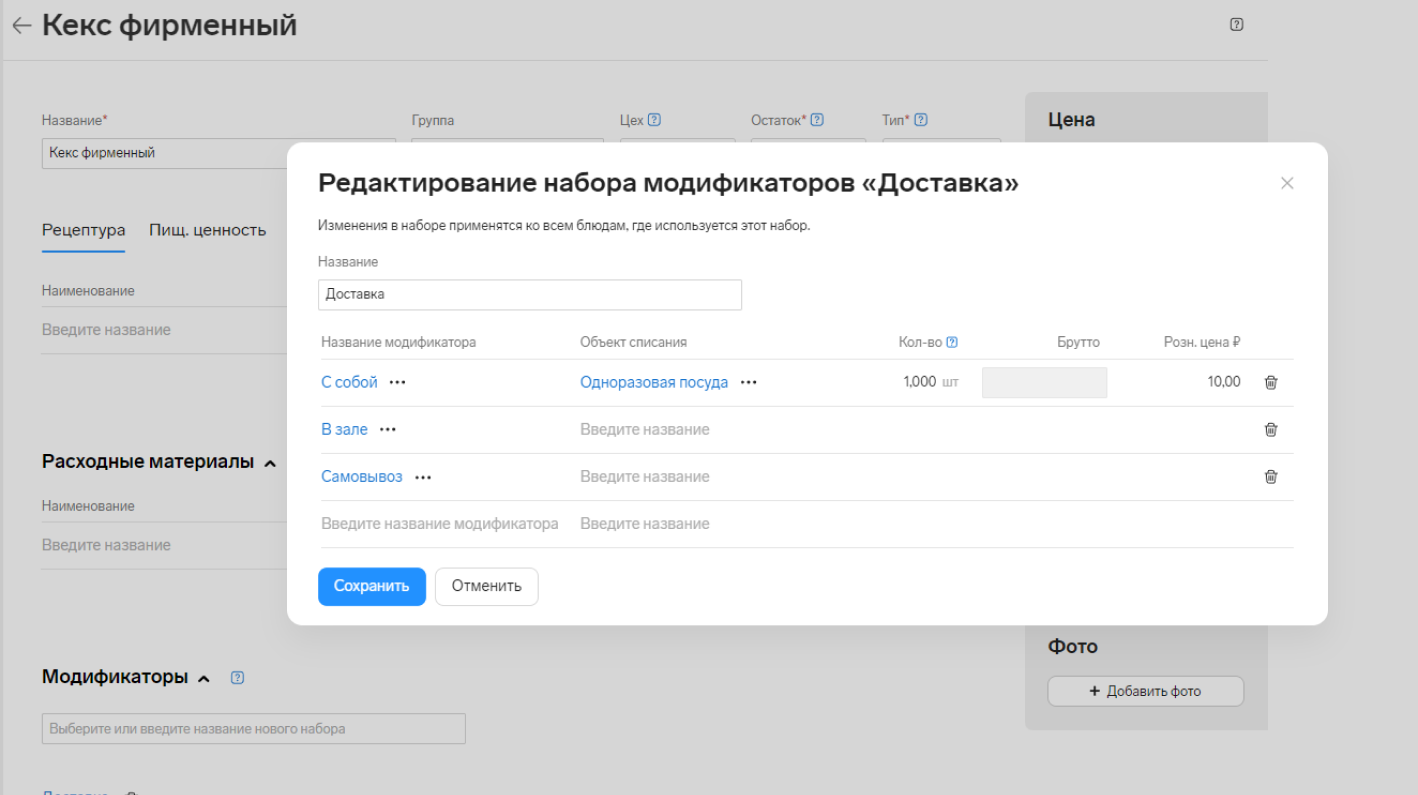This screenshot has height=795, width=1418.
Task: Open options dots next to 'Самовывоз'
Action: 423,477
